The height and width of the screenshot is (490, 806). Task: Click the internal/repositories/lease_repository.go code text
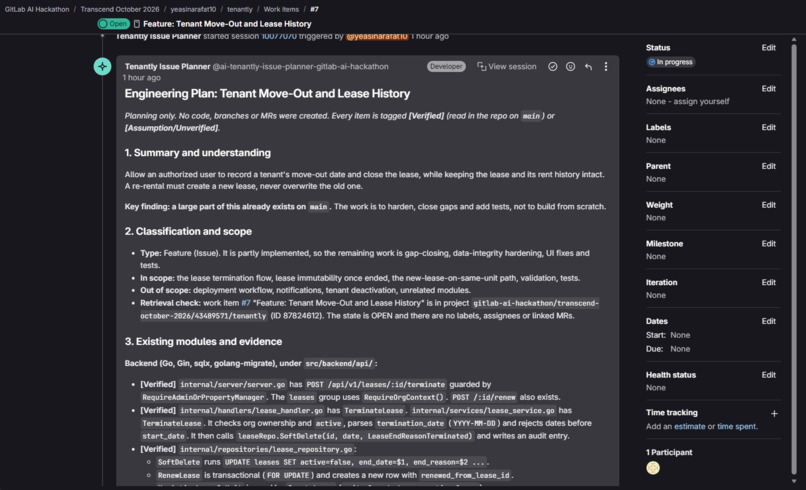(x=266, y=449)
